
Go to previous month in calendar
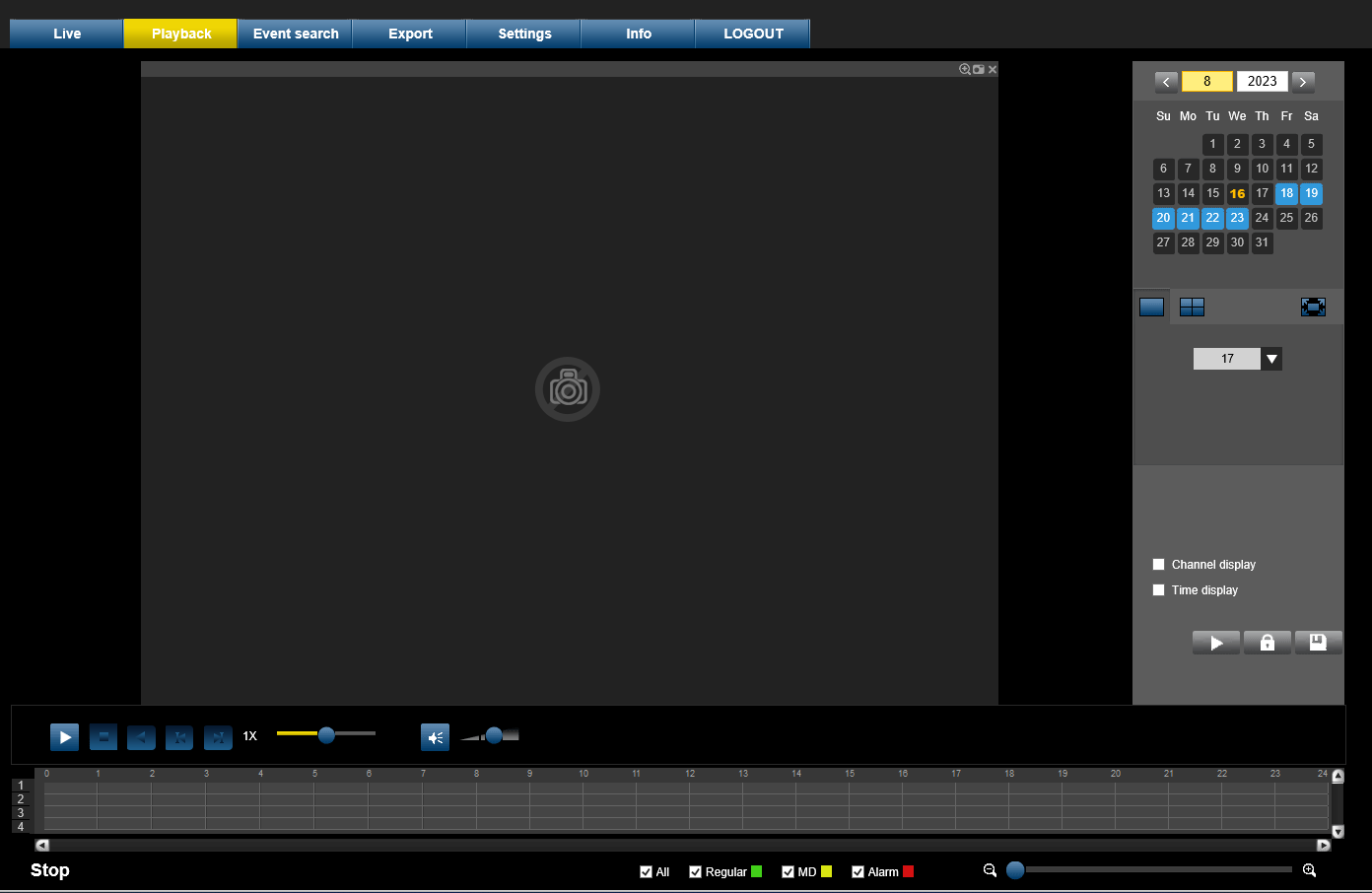click(x=1166, y=82)
